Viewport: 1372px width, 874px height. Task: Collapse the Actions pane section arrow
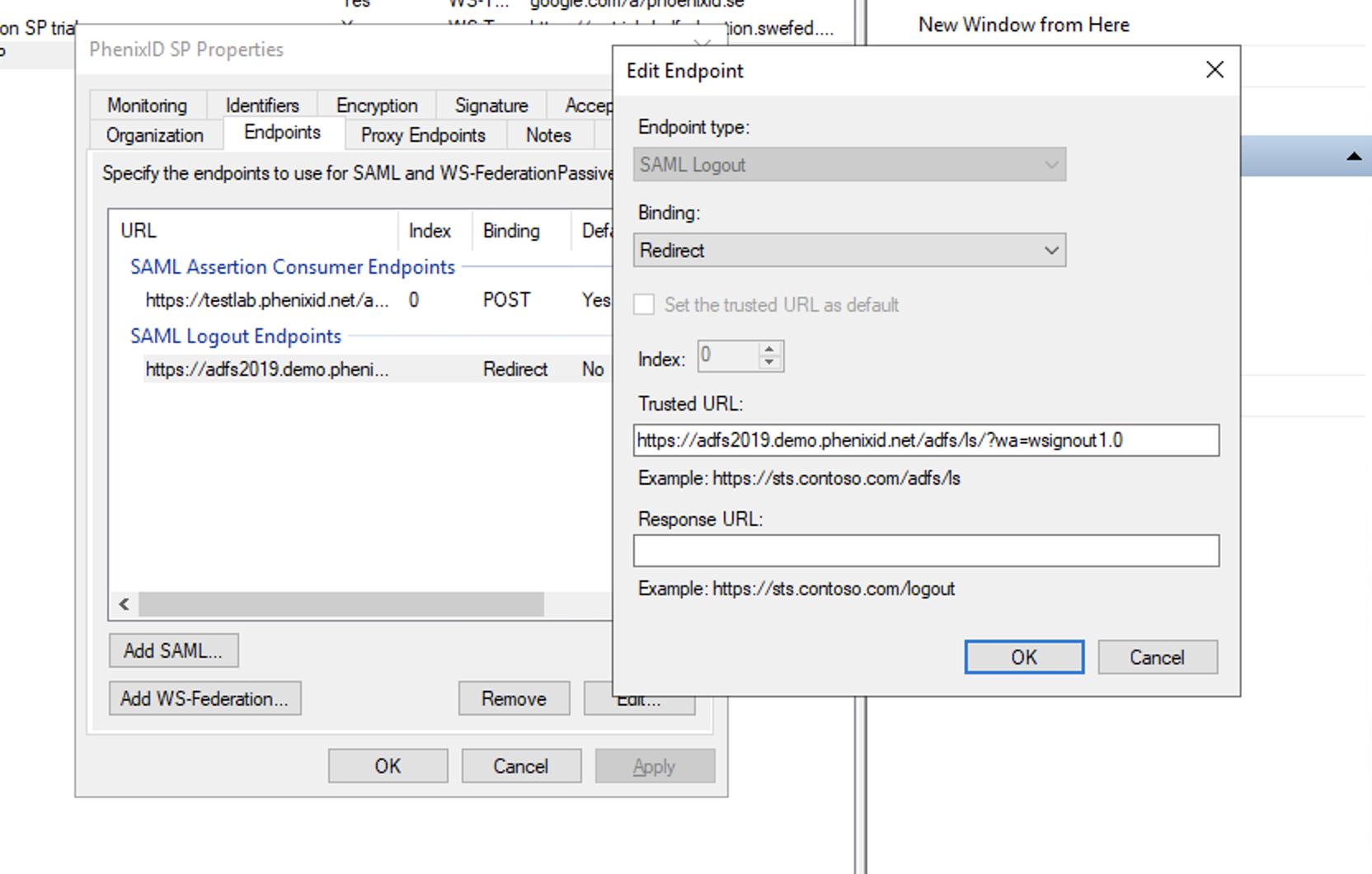(1354, 156)
